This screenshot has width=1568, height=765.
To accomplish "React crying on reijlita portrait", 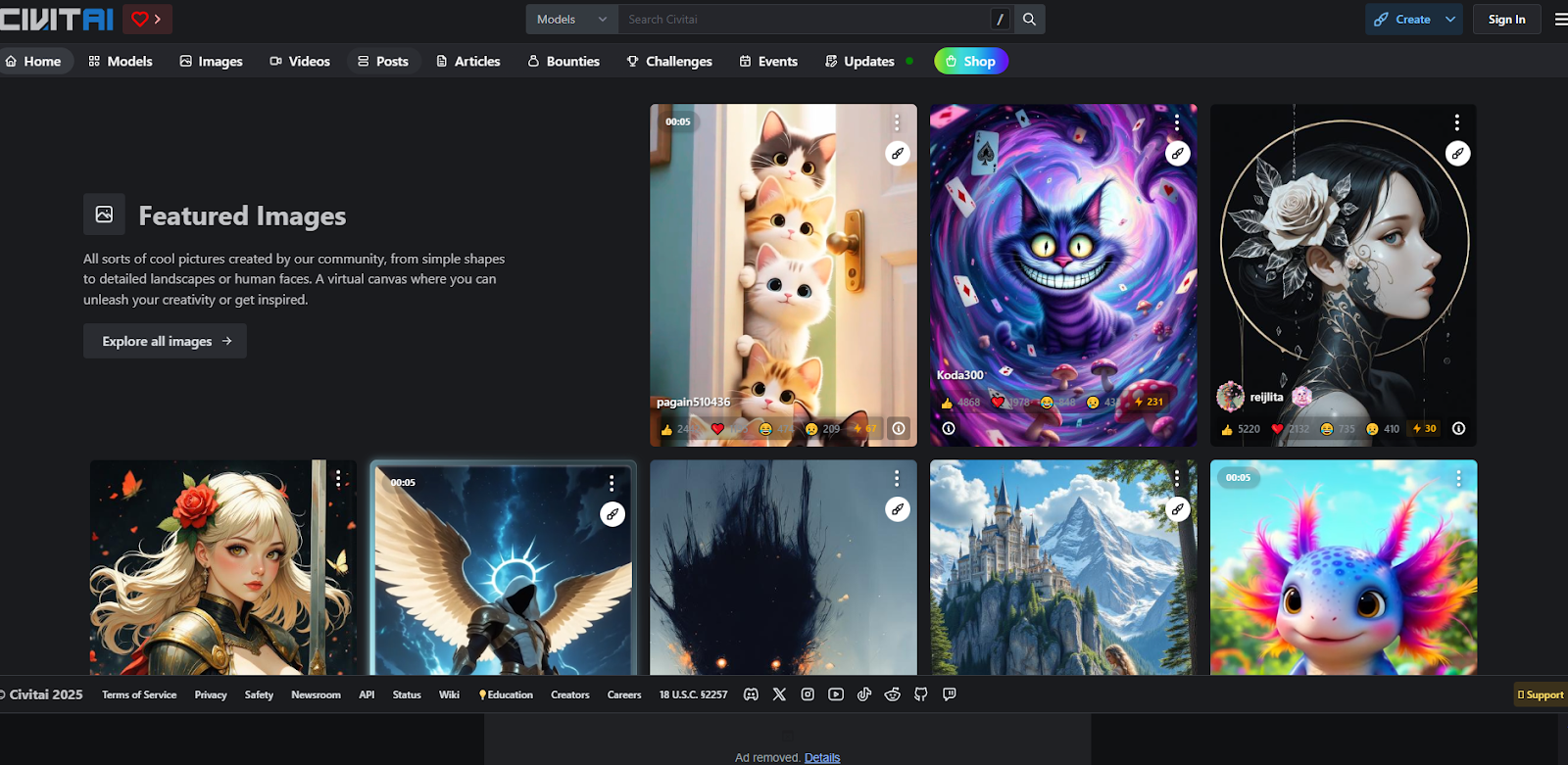I will pyautogui.click(x=1383, y=428).
